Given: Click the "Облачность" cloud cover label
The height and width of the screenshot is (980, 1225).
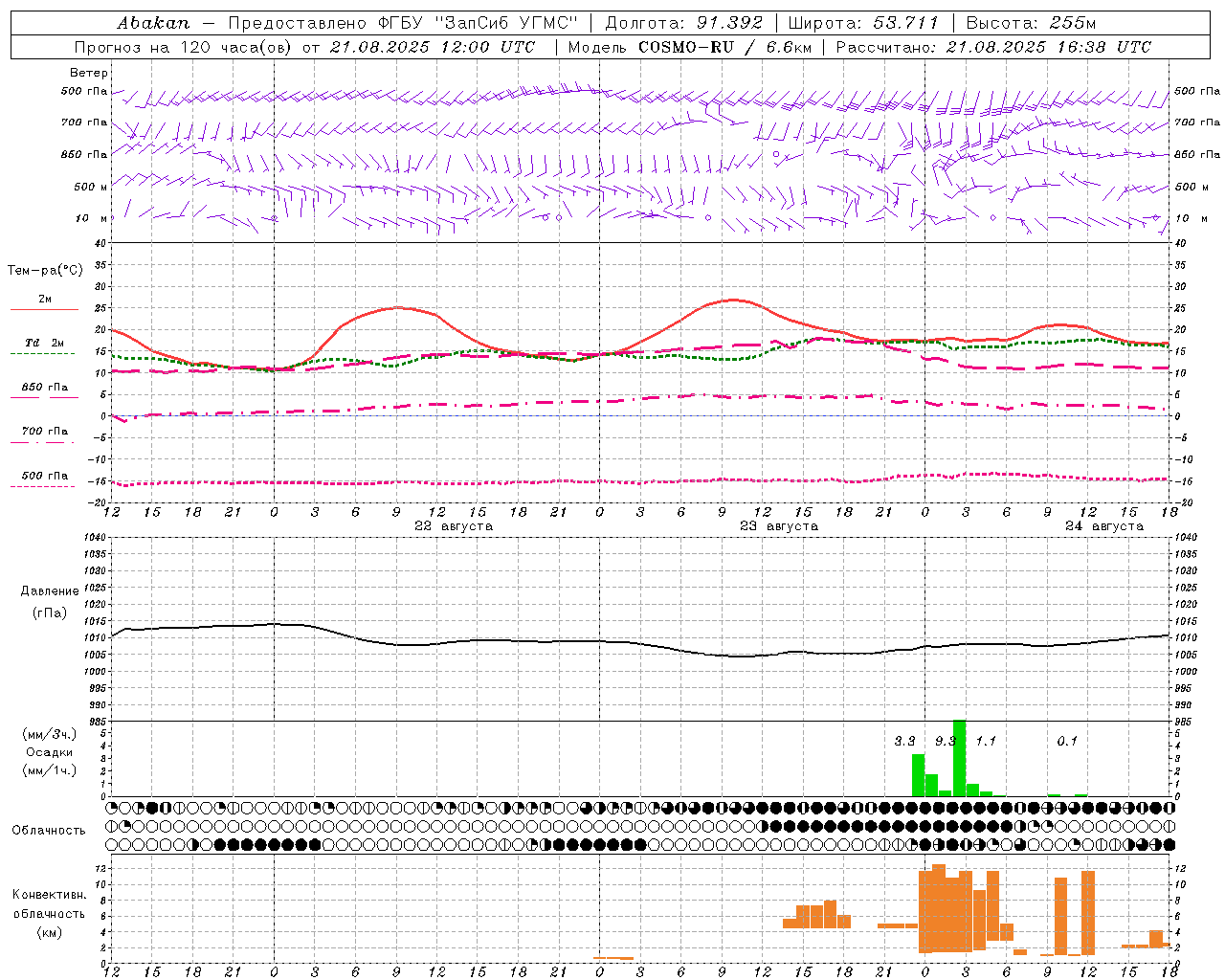Looking at the screenshot, I should pos(49,831).
